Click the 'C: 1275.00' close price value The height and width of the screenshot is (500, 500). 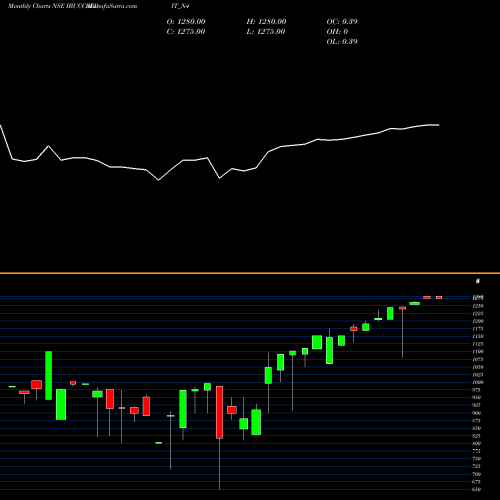coord(186,32)
